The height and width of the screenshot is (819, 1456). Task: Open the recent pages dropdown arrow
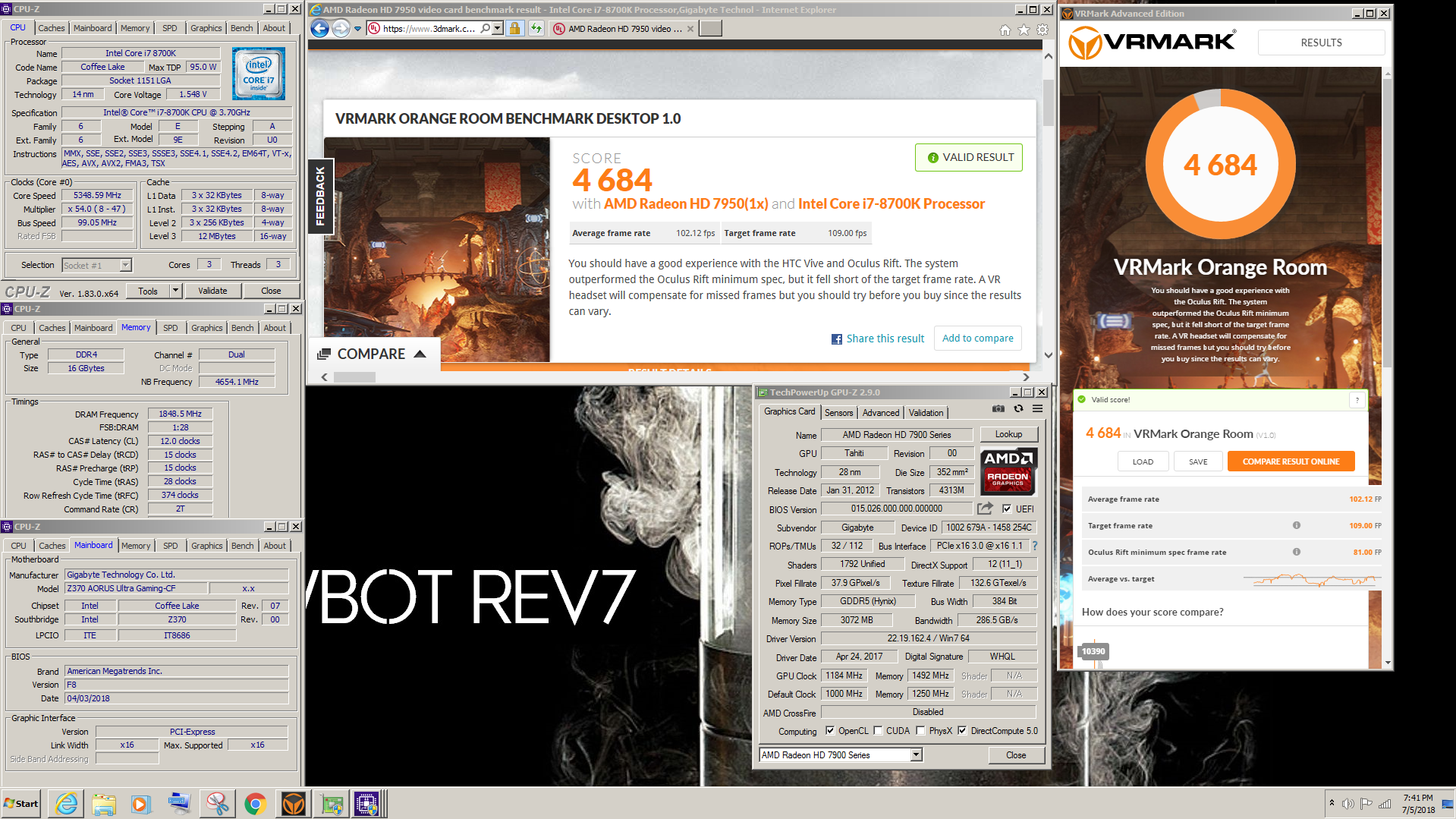point(357,29)
